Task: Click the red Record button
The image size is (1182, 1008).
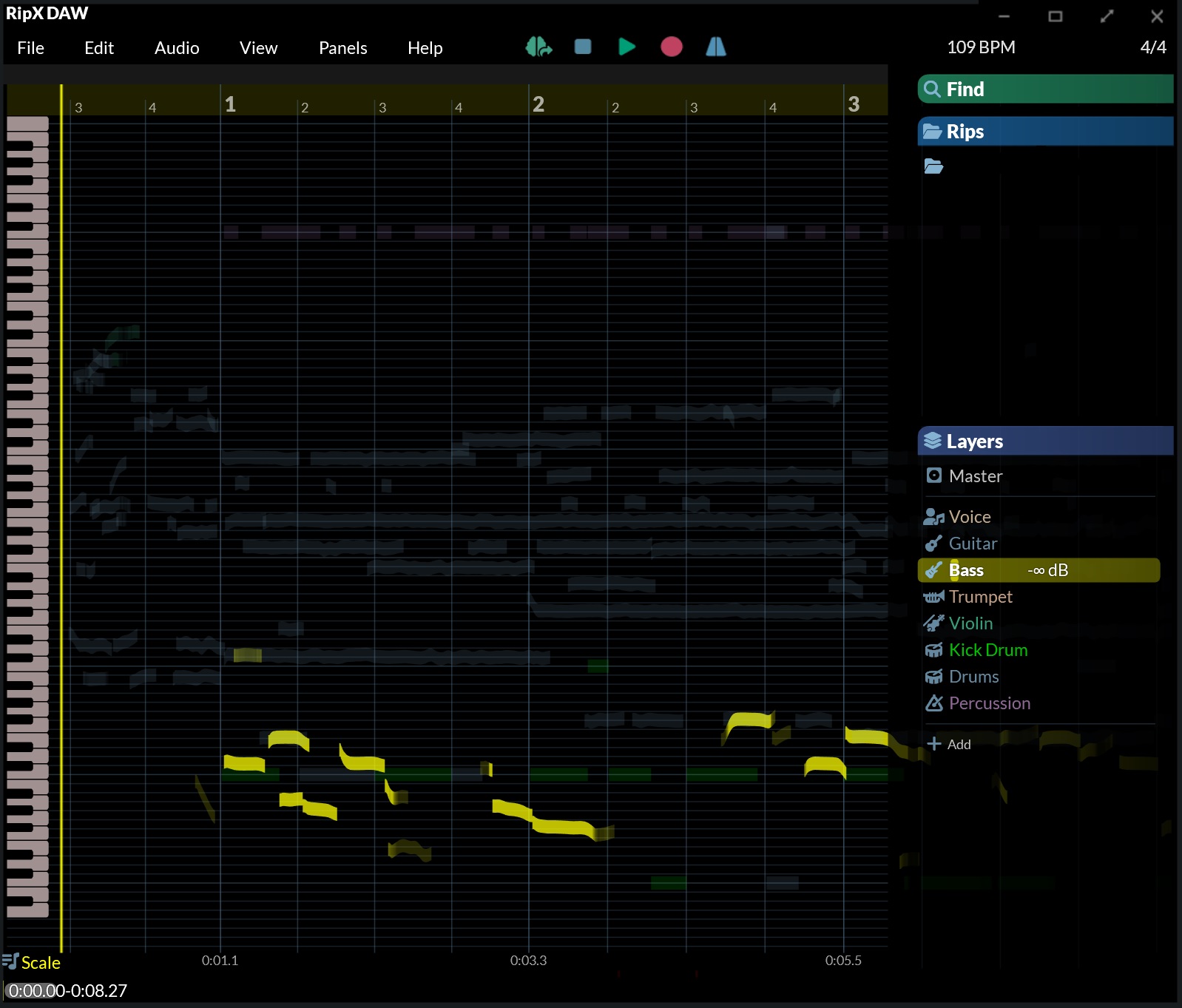Action: click(671, 47)
